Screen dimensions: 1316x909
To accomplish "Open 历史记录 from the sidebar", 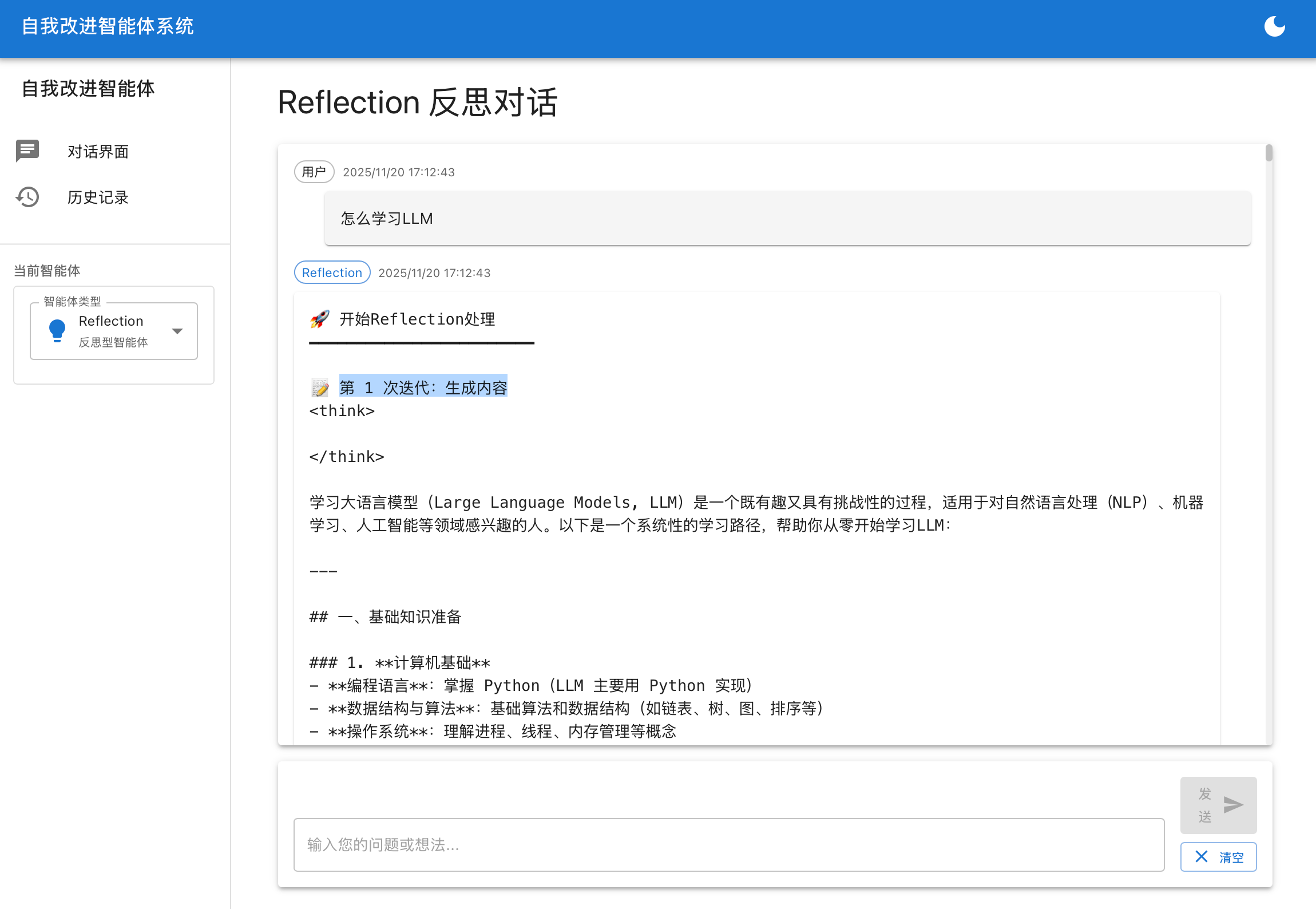I will 98,197.
